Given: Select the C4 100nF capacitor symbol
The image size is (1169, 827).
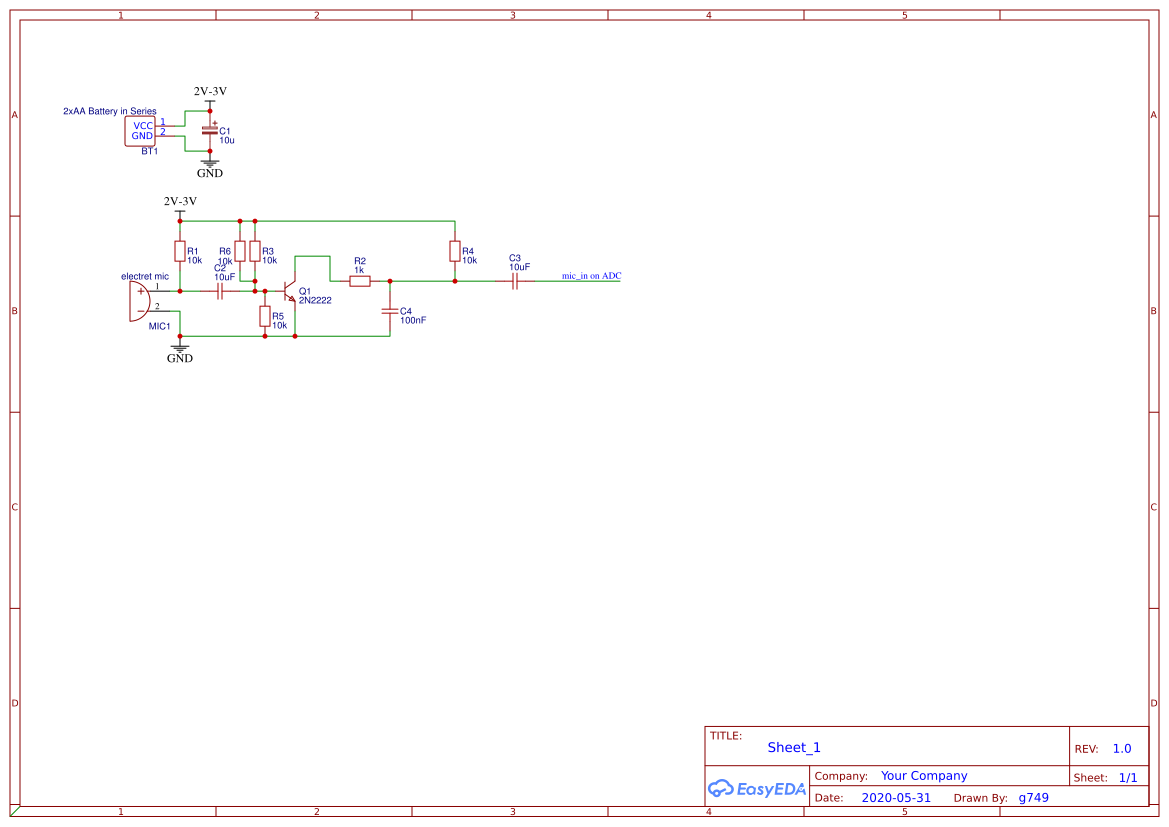Looking at the screenshot, I should click(390, 311).
